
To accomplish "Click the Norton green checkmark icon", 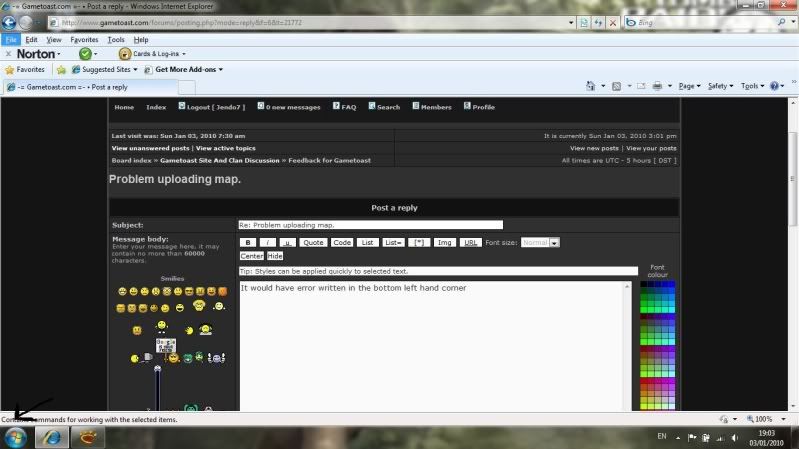I will pos(85,54).
